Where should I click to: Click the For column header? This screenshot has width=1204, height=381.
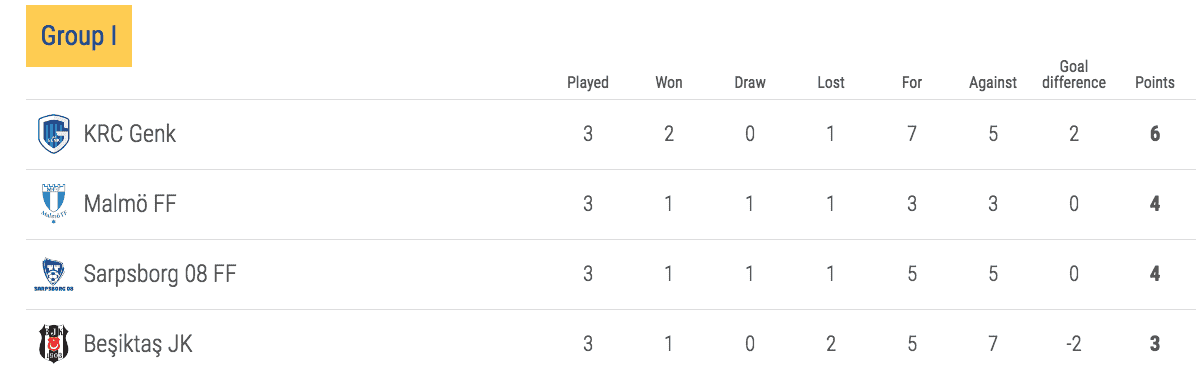point(912,83)
